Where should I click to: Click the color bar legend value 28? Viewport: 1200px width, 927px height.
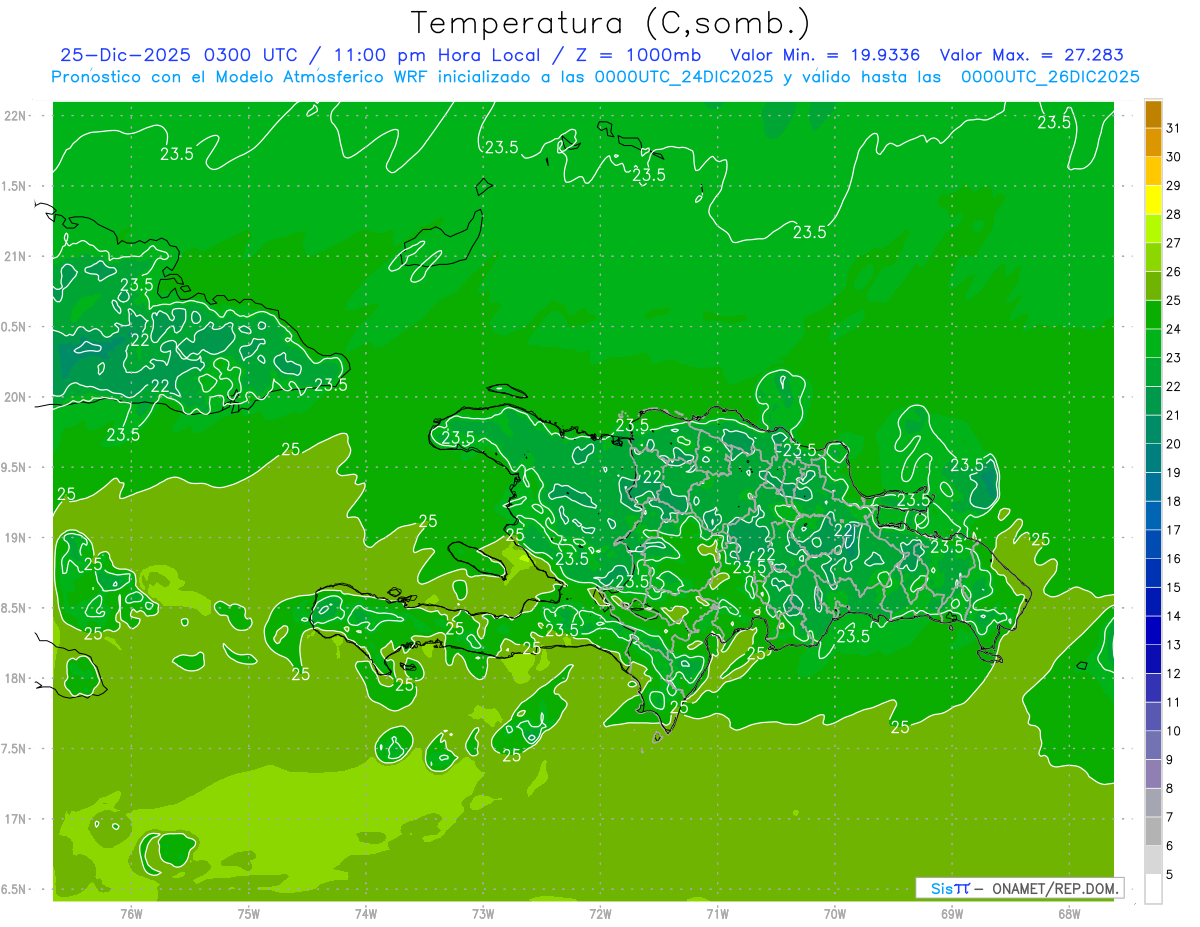(1173, 214)
